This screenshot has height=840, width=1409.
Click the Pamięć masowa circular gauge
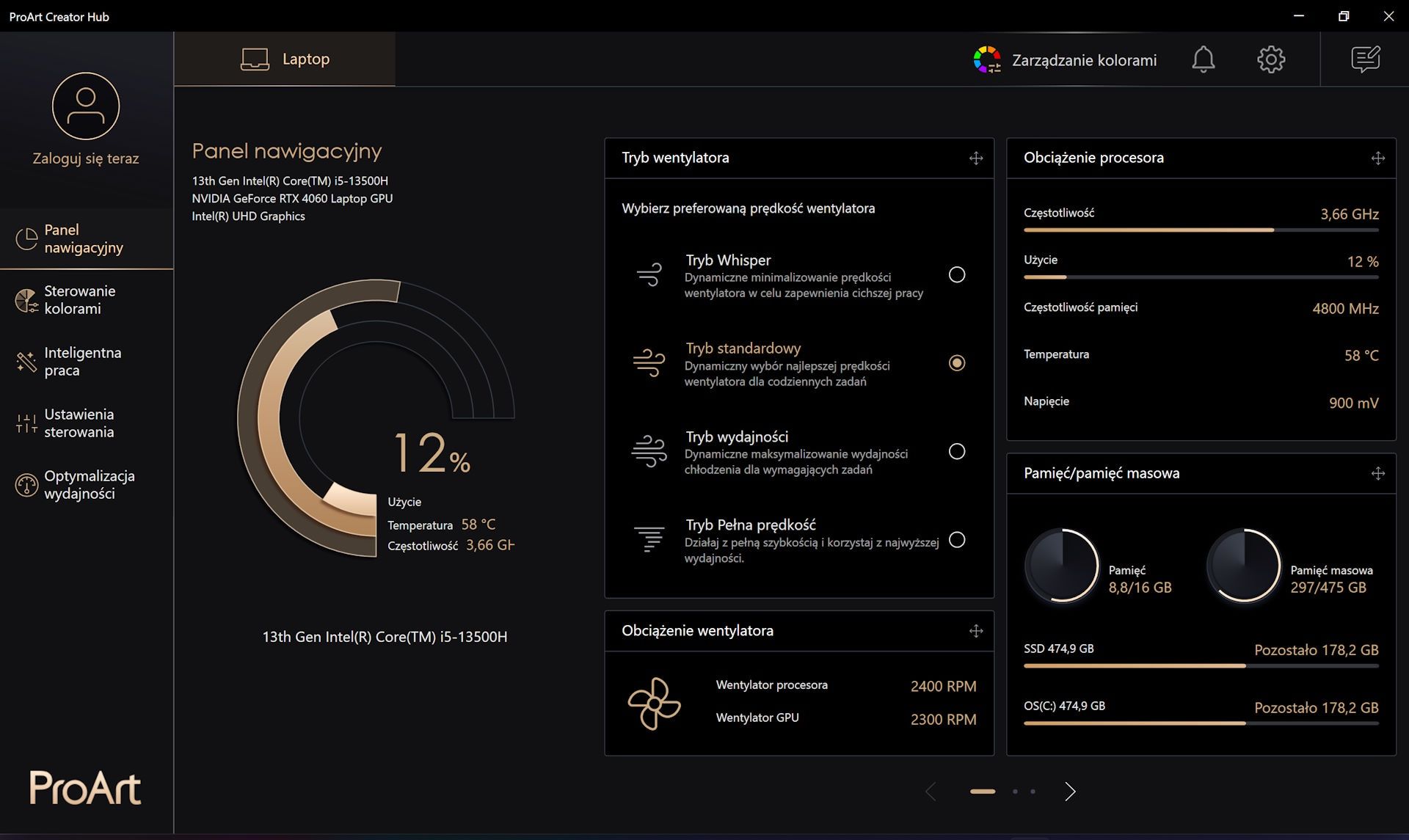point(1244,565)
